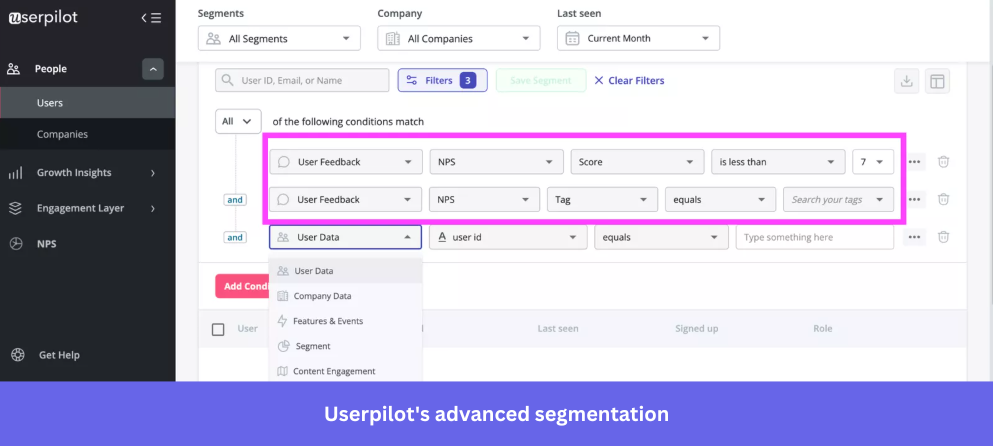Click the calendar icon in Last seen
The image size is (993, 446).
pyautogui.click(x=572, y=39)
